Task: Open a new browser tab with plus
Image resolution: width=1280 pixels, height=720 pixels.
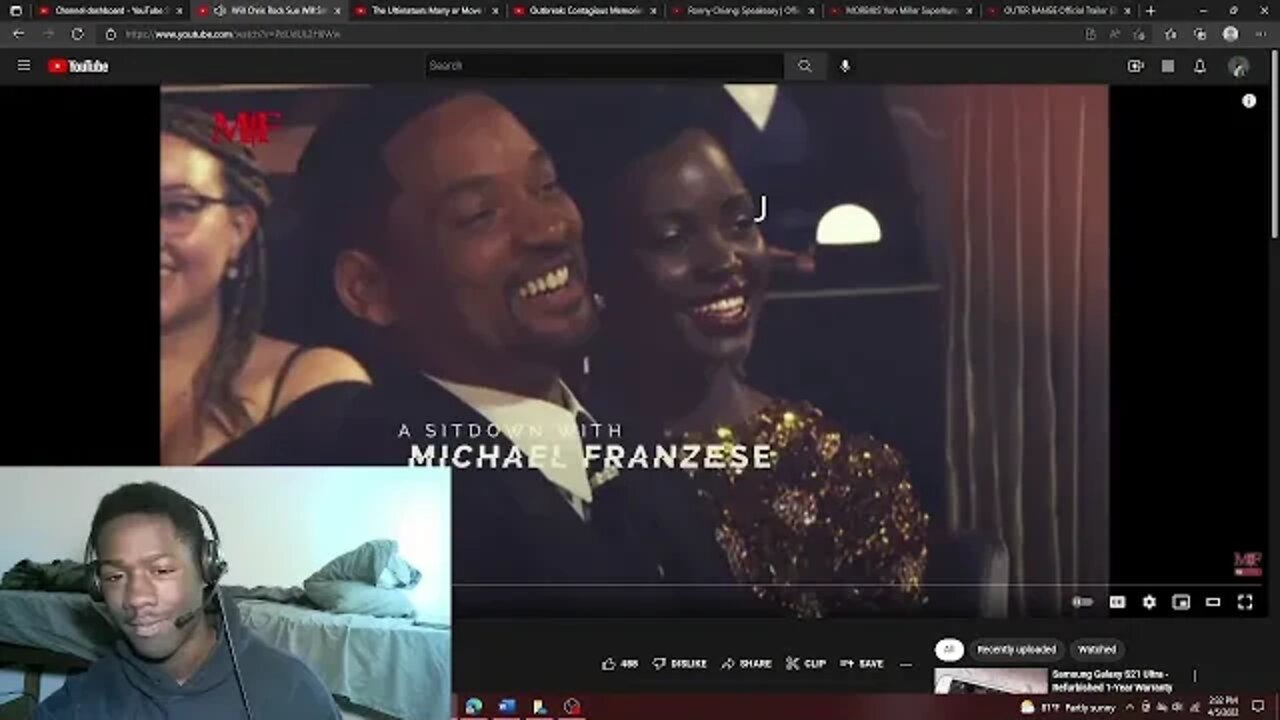Action: 1150,10
